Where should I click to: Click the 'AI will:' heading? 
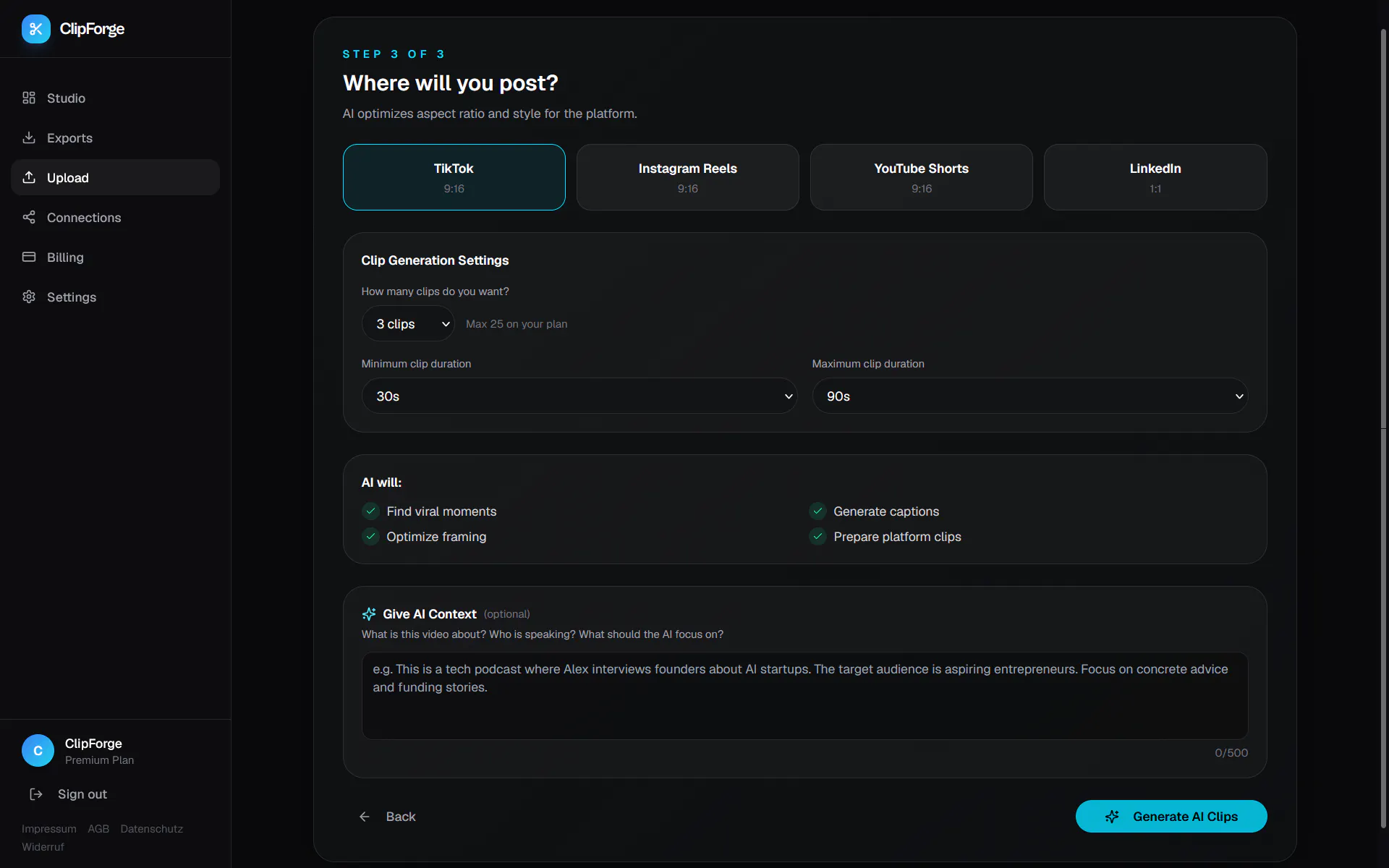(x=381, y=482)
